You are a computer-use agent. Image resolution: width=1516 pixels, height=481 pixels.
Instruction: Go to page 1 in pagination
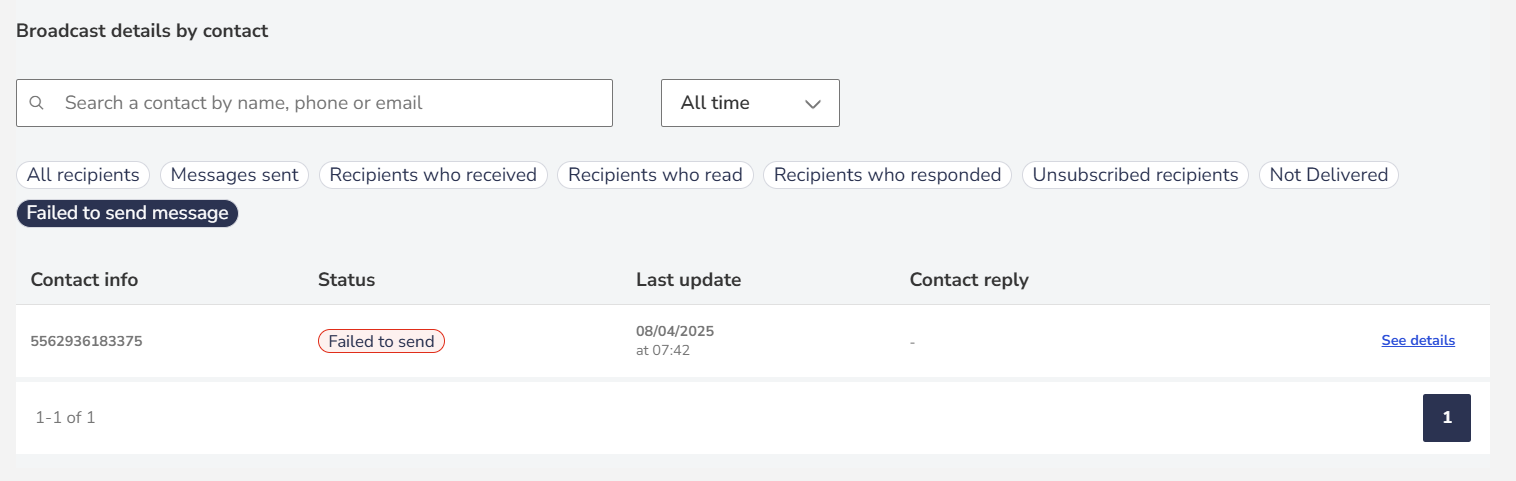point(1447,418)
